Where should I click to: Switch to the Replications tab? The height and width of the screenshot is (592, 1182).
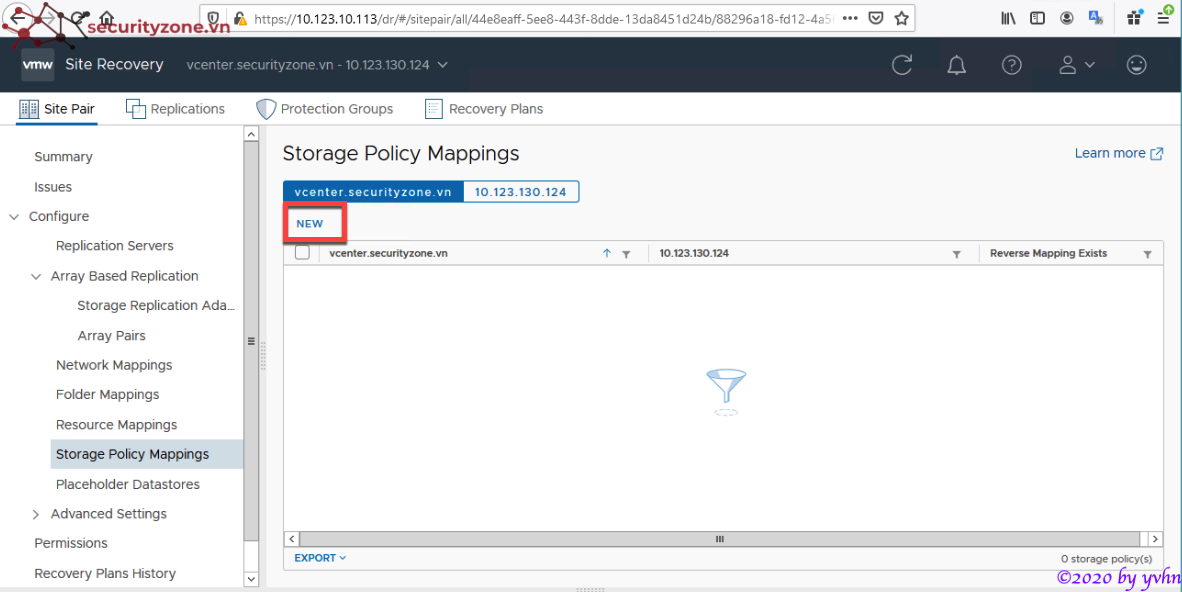point(175,109)
